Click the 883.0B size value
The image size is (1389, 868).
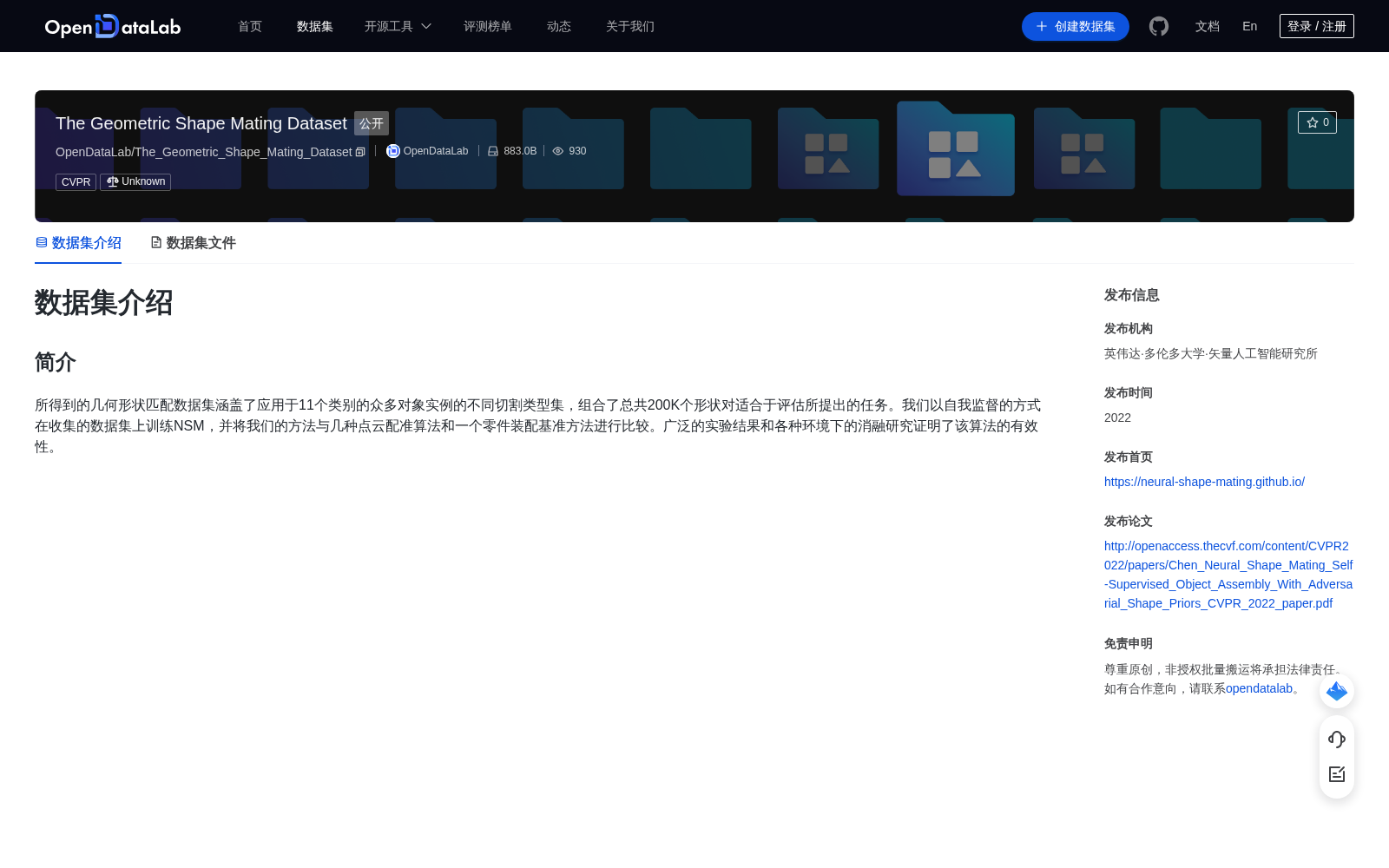point(520,151)
